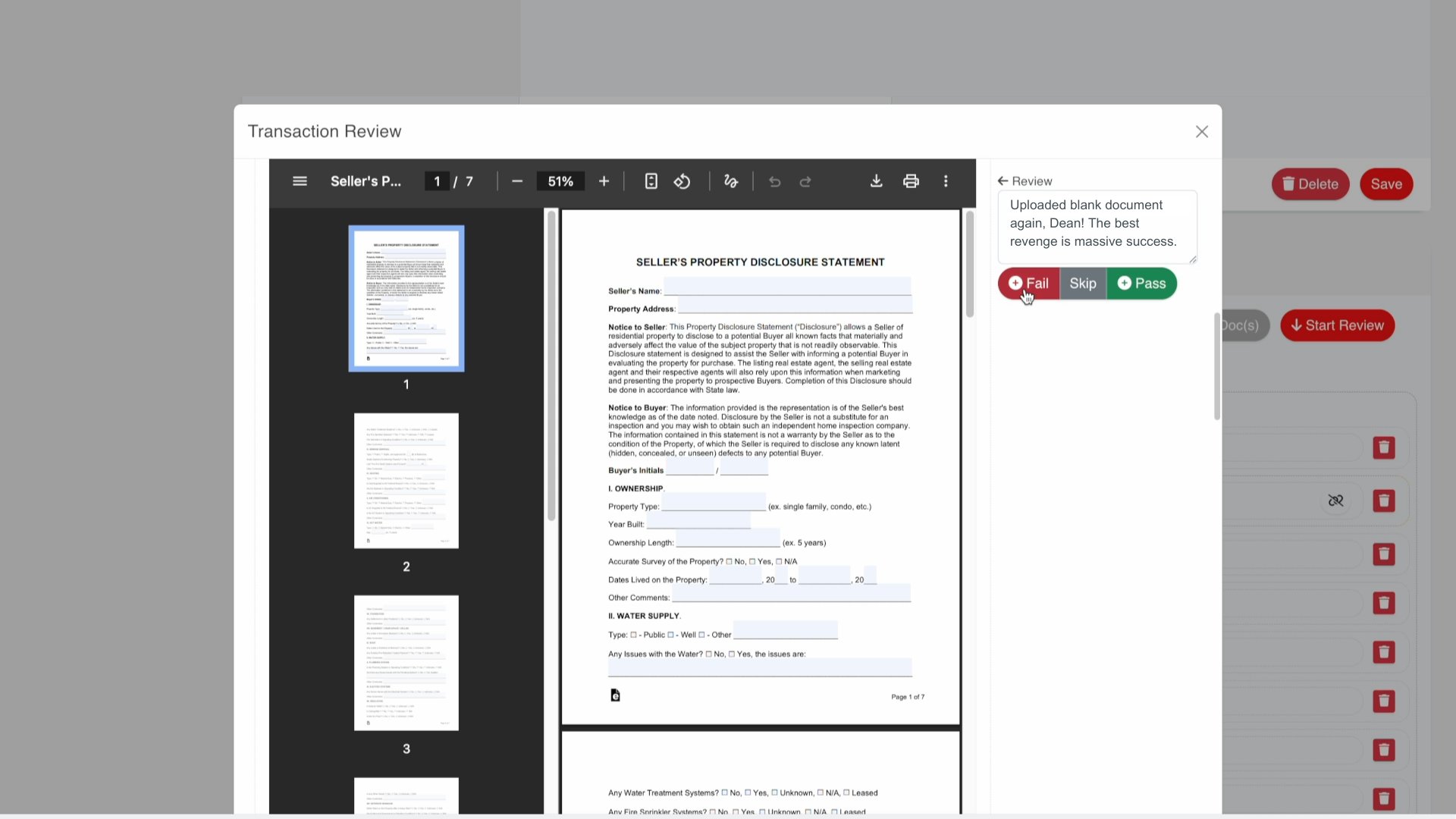Rotate the document counterclockwise

pos(682,181)
